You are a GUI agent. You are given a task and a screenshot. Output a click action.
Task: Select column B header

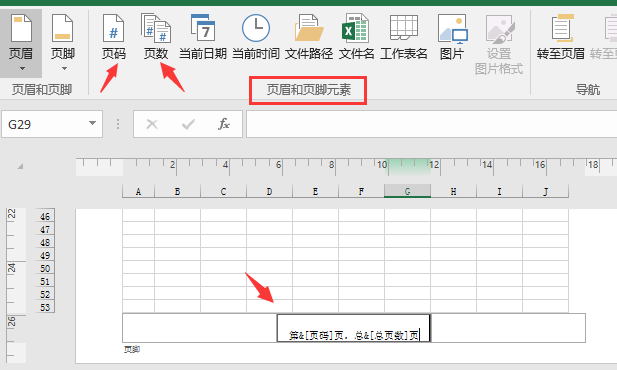click(177, 191)
